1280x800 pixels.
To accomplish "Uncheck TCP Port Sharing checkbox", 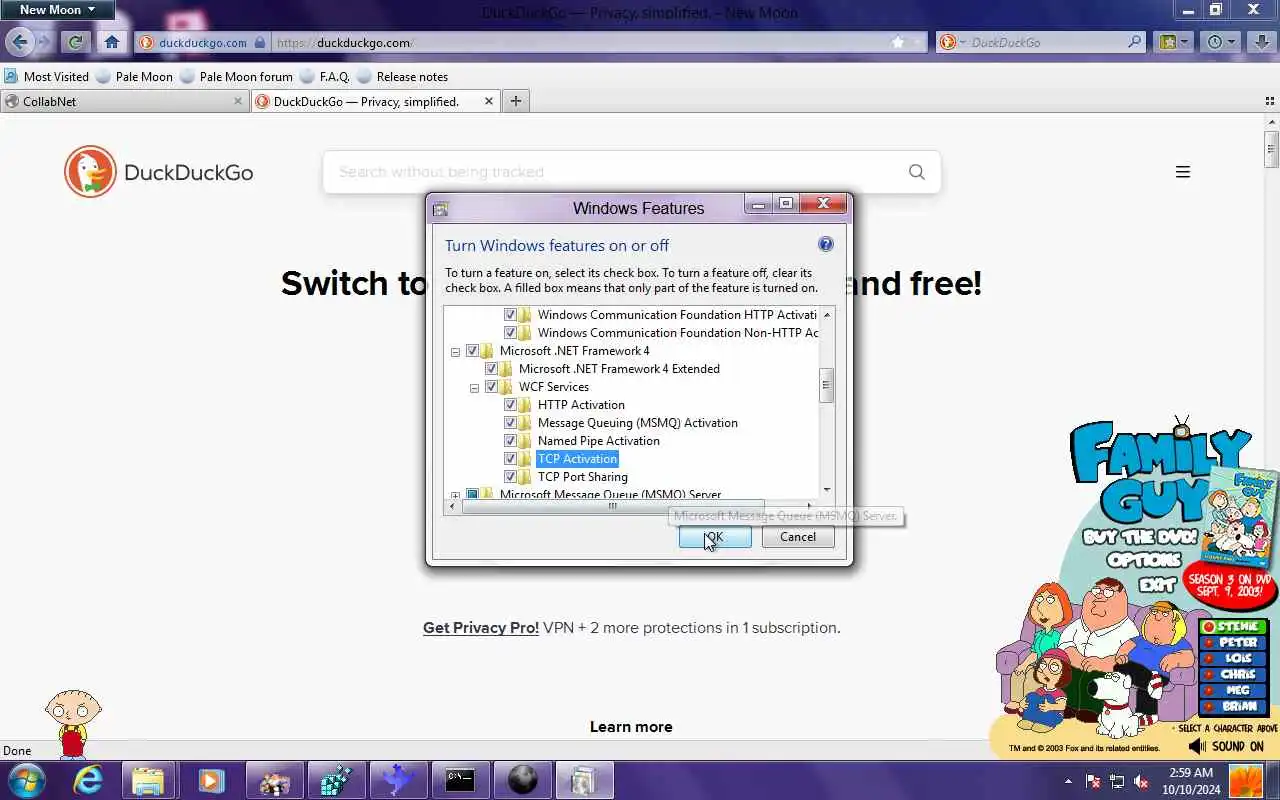I will (510, 477).
